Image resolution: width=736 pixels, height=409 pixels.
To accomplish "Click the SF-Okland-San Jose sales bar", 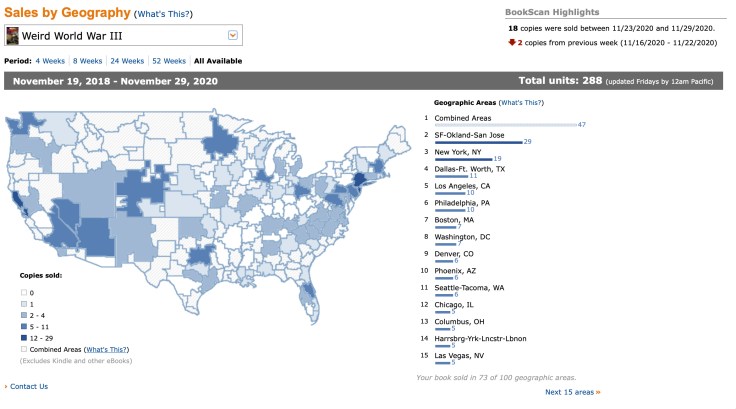I will (478, 142).
